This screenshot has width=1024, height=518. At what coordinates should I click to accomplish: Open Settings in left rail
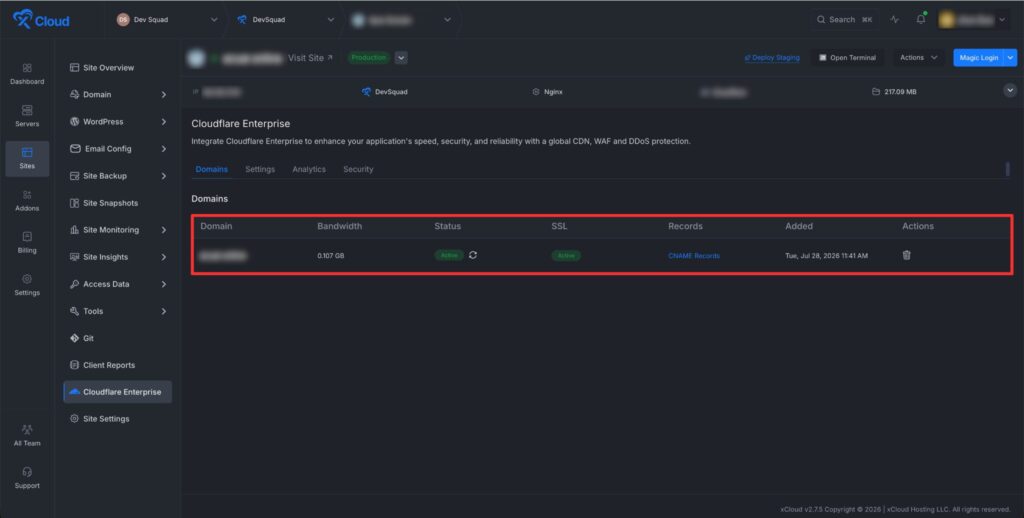pos(27,285)
